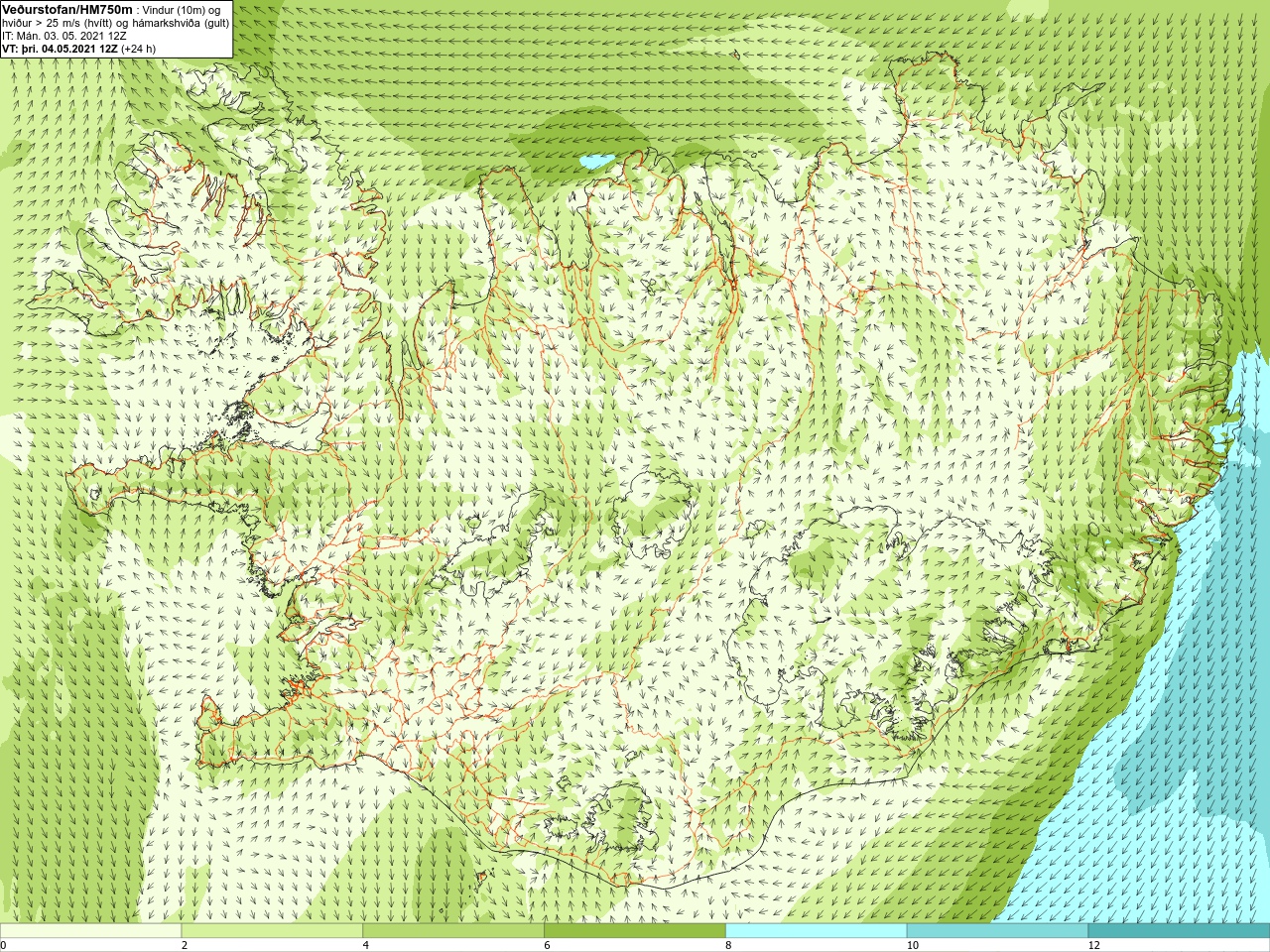Click the 2–4 light green legend segment

click(272, 931)
